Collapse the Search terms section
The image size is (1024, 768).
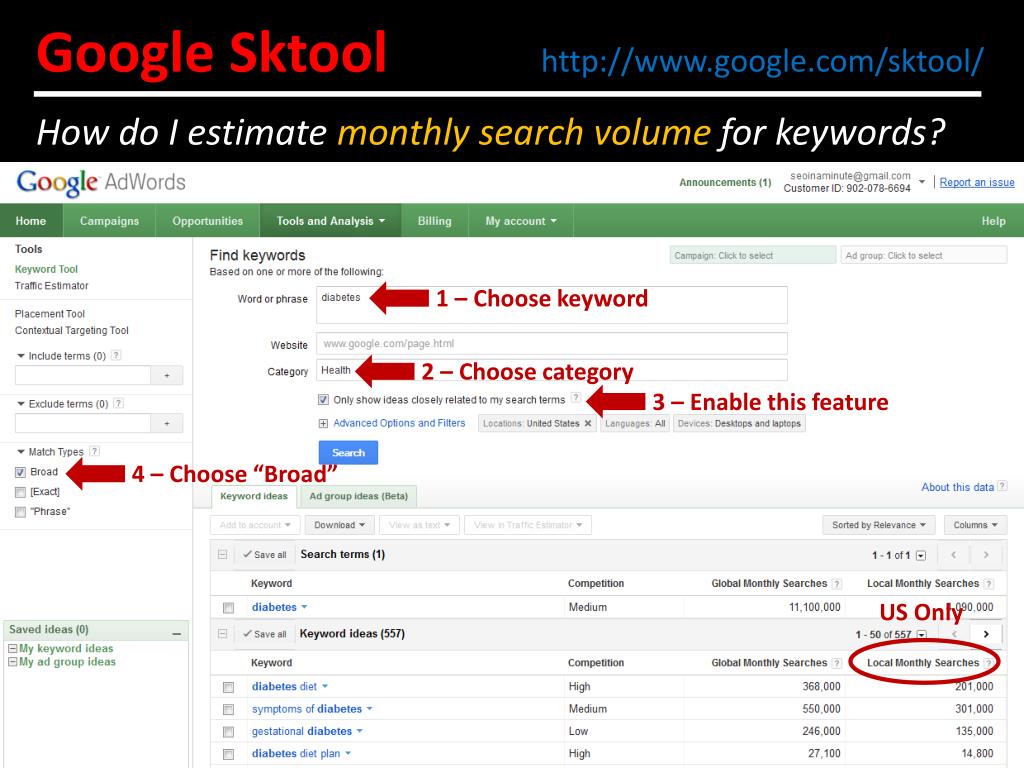point(223,554)
